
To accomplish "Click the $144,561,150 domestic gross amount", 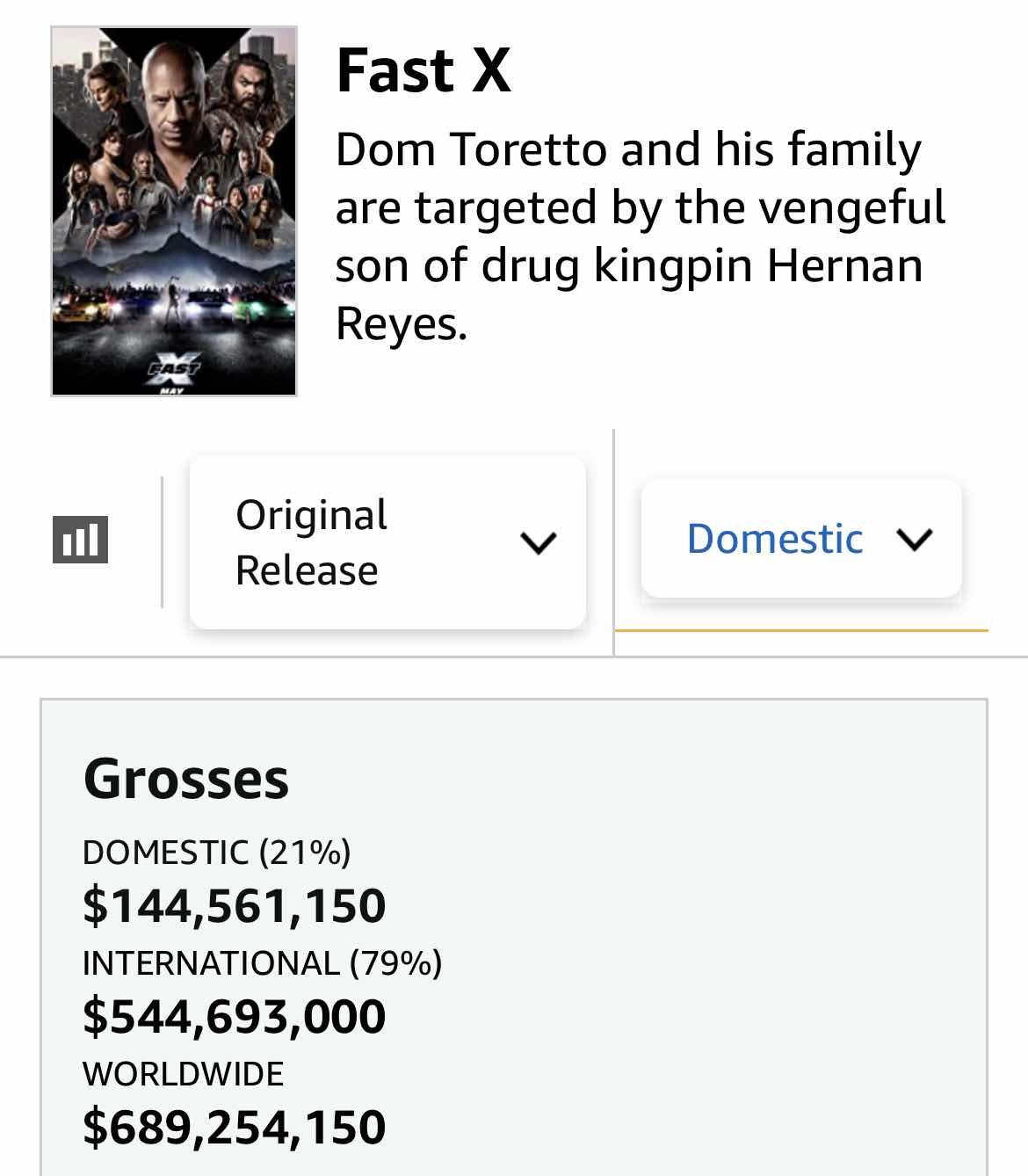I will tap(234, 905).
